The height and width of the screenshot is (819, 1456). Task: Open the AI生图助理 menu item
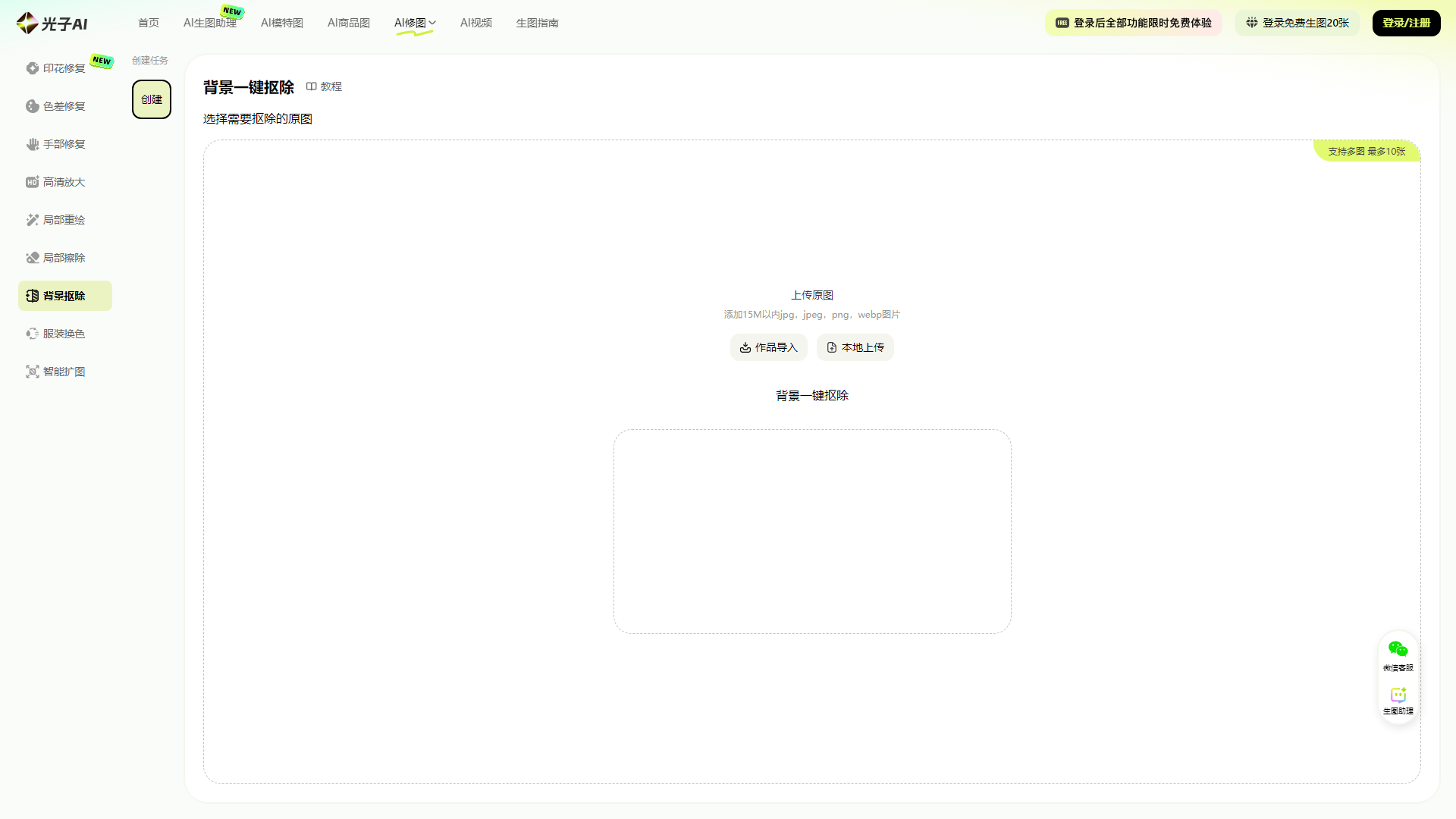click(x=209, y=23)
